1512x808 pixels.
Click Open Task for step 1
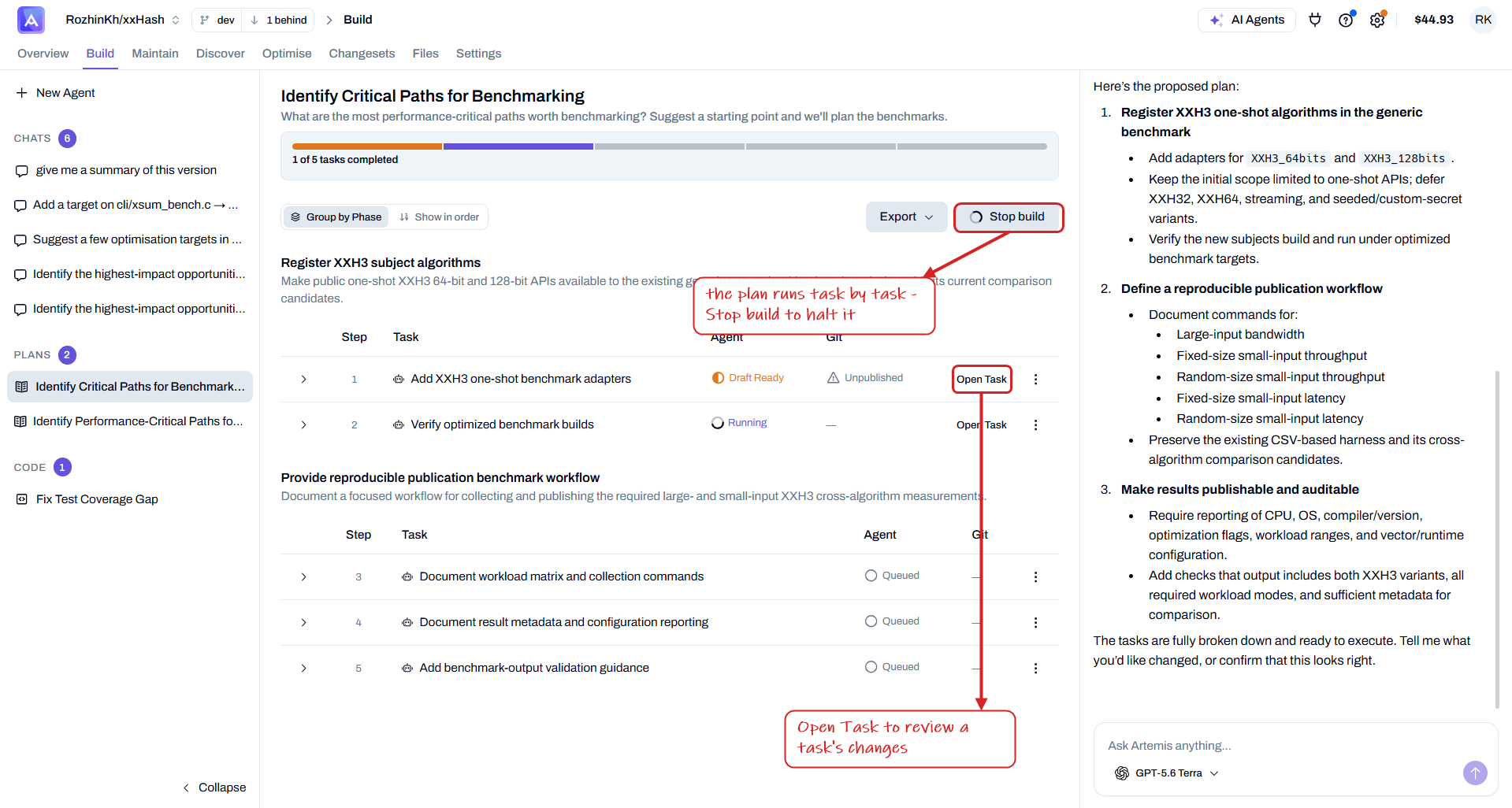[981, 380]
